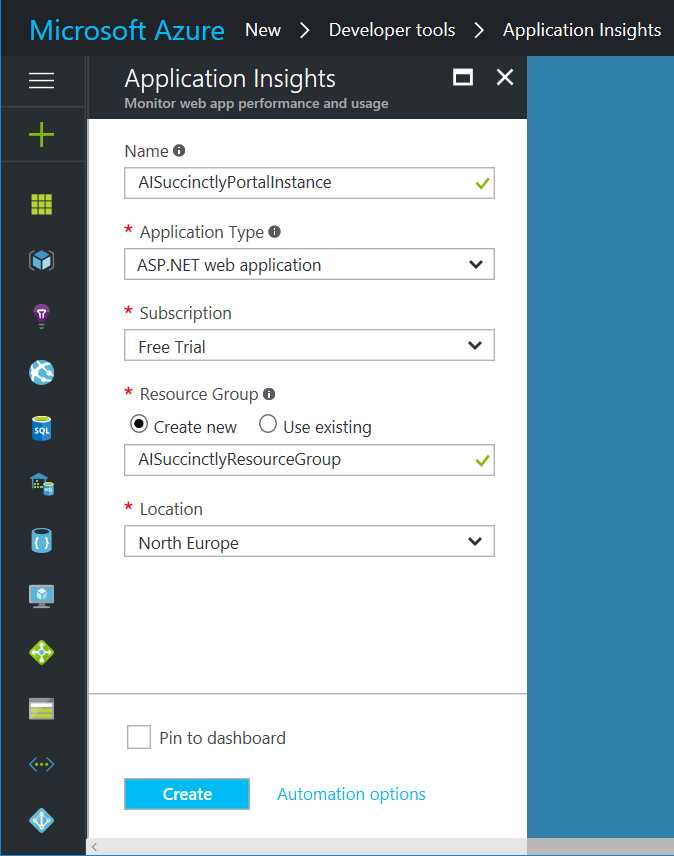Click the Create button
The image size is (674, 856).
186,793
